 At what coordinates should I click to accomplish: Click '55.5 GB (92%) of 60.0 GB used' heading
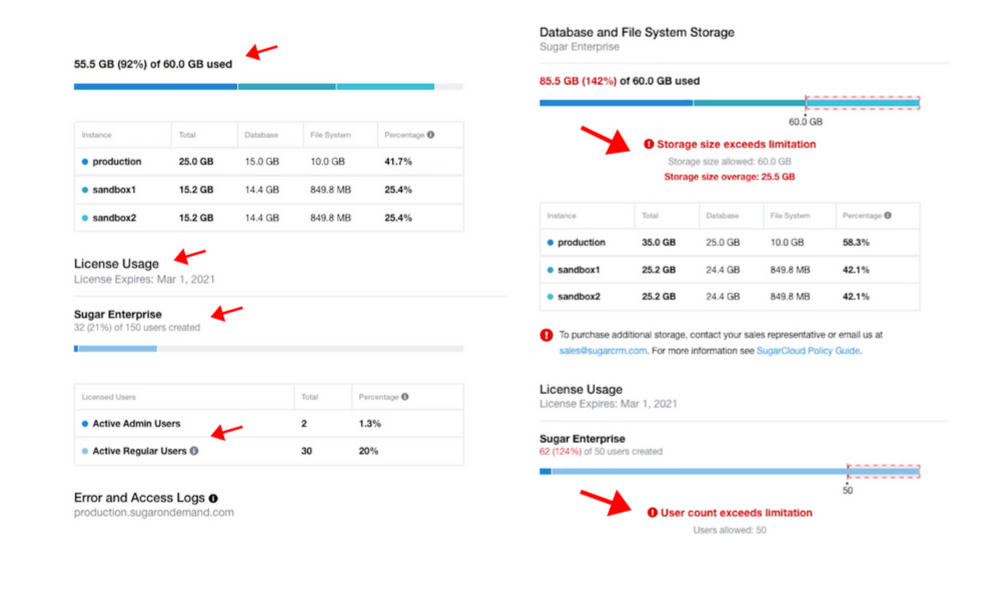point(153,64)
